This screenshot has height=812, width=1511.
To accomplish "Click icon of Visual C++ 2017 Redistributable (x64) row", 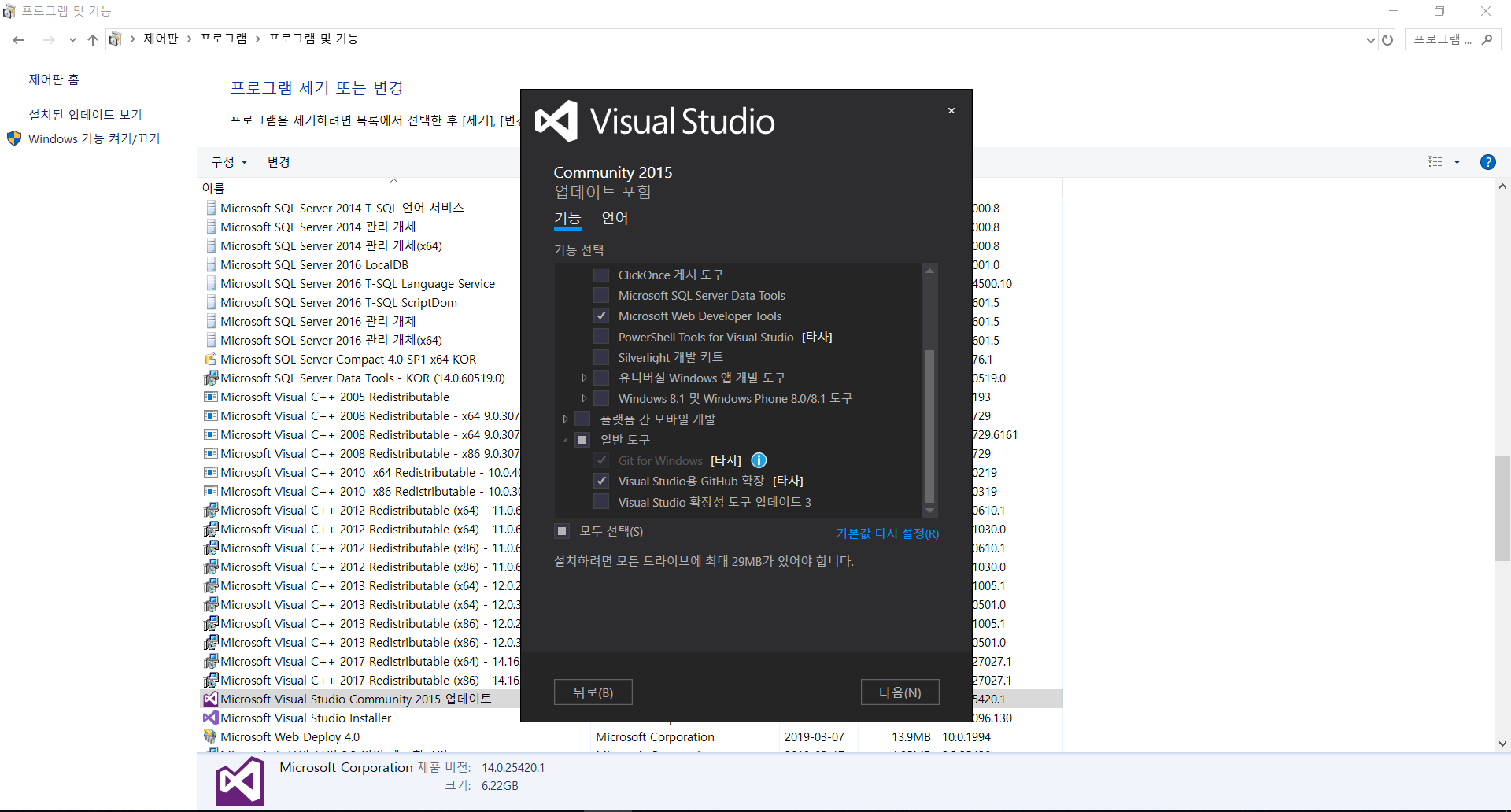I will pos(211,661).
